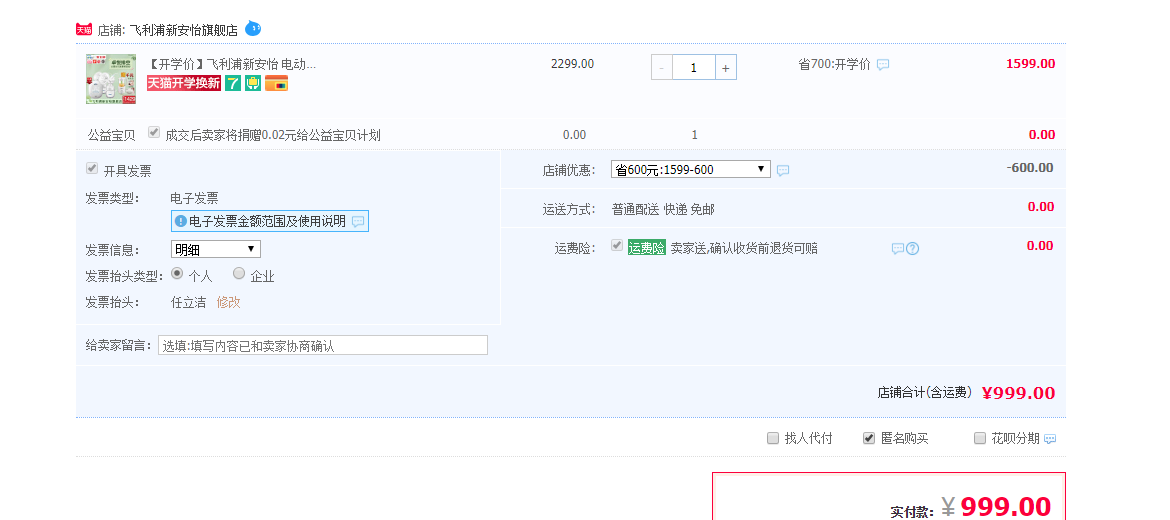Click the 2299.00 original unit price
Screen dimensions: 1170x520
(572, 63)
